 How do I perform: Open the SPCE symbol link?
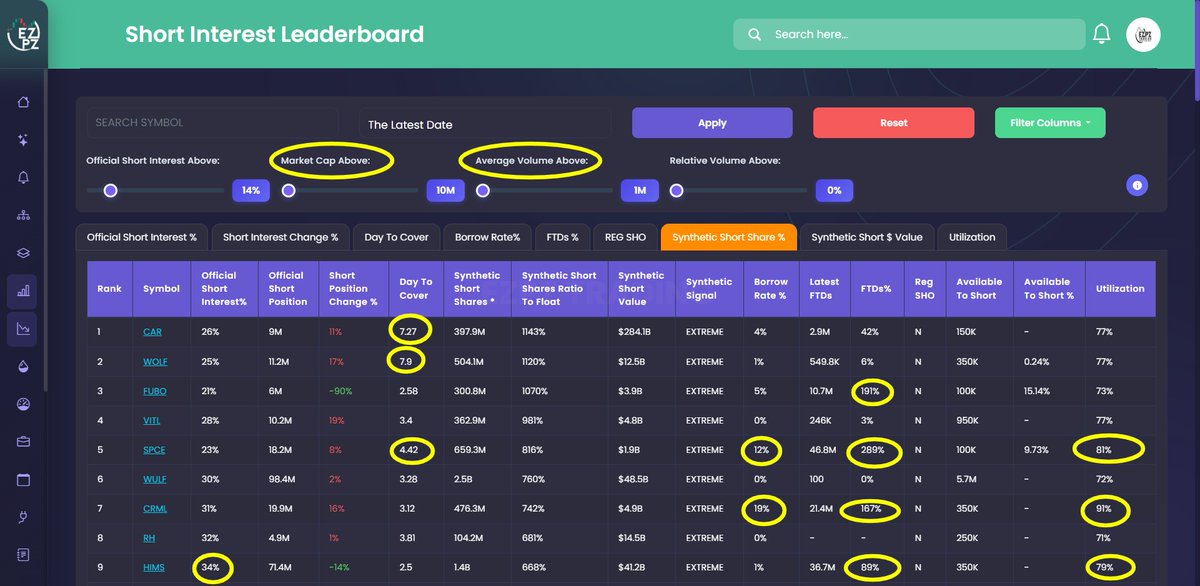coord(154,450)
